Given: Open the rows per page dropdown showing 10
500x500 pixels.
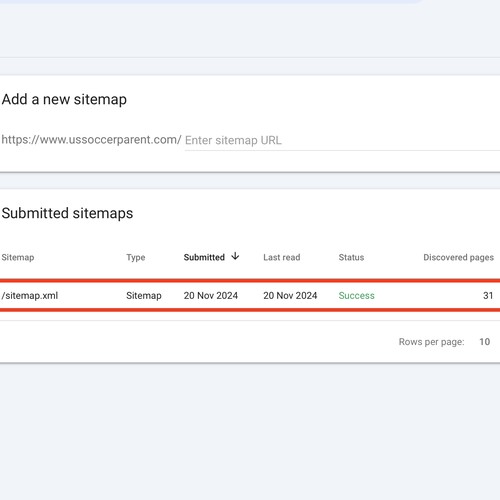Looking at the screenshot, I should (485, 342).
